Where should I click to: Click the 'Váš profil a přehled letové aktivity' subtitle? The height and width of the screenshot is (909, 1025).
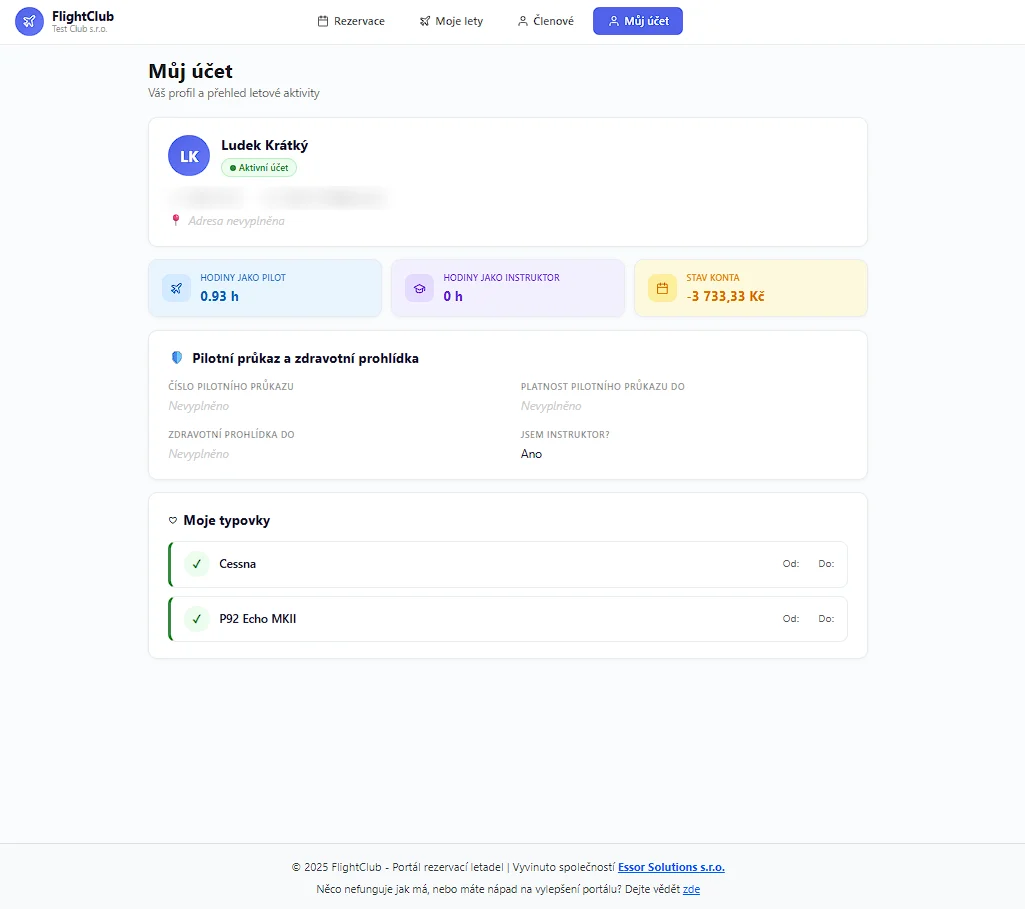(x=234, y=93)
